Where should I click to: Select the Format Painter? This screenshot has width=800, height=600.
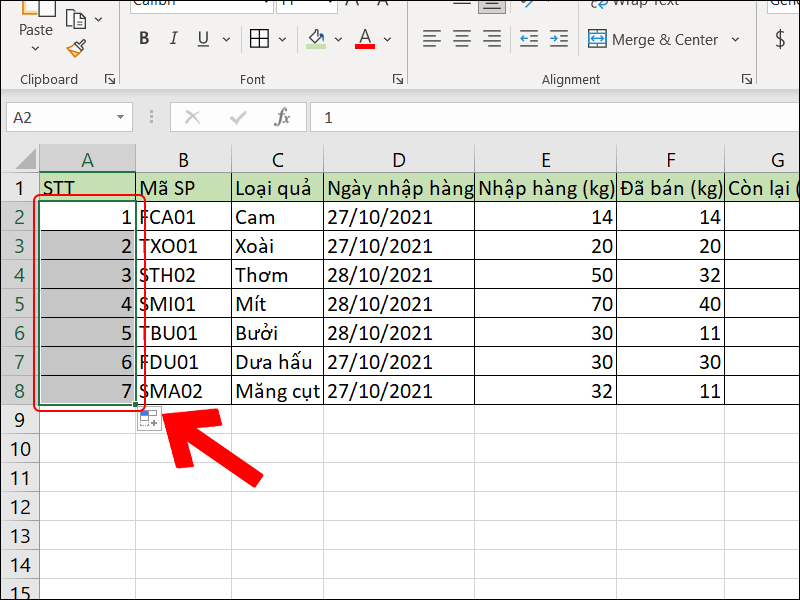coord(75,47)
